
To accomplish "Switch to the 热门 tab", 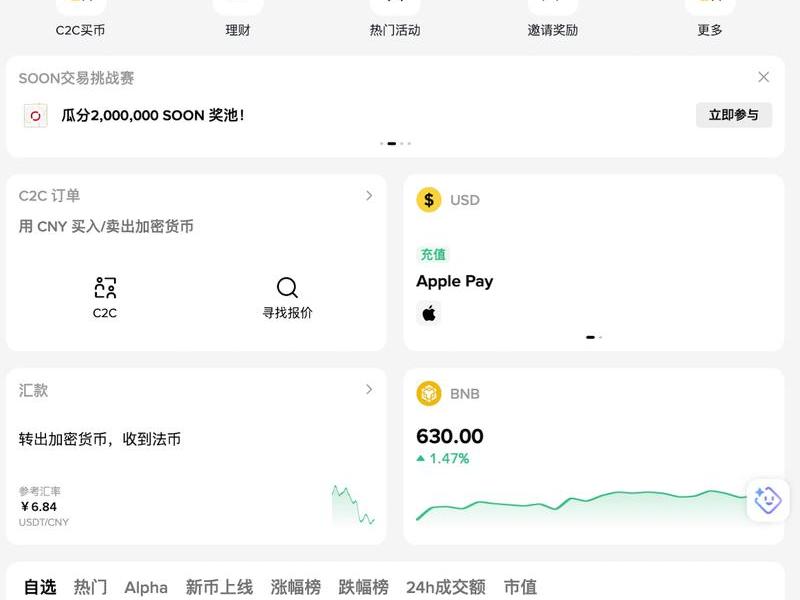I will pos(90,587).
